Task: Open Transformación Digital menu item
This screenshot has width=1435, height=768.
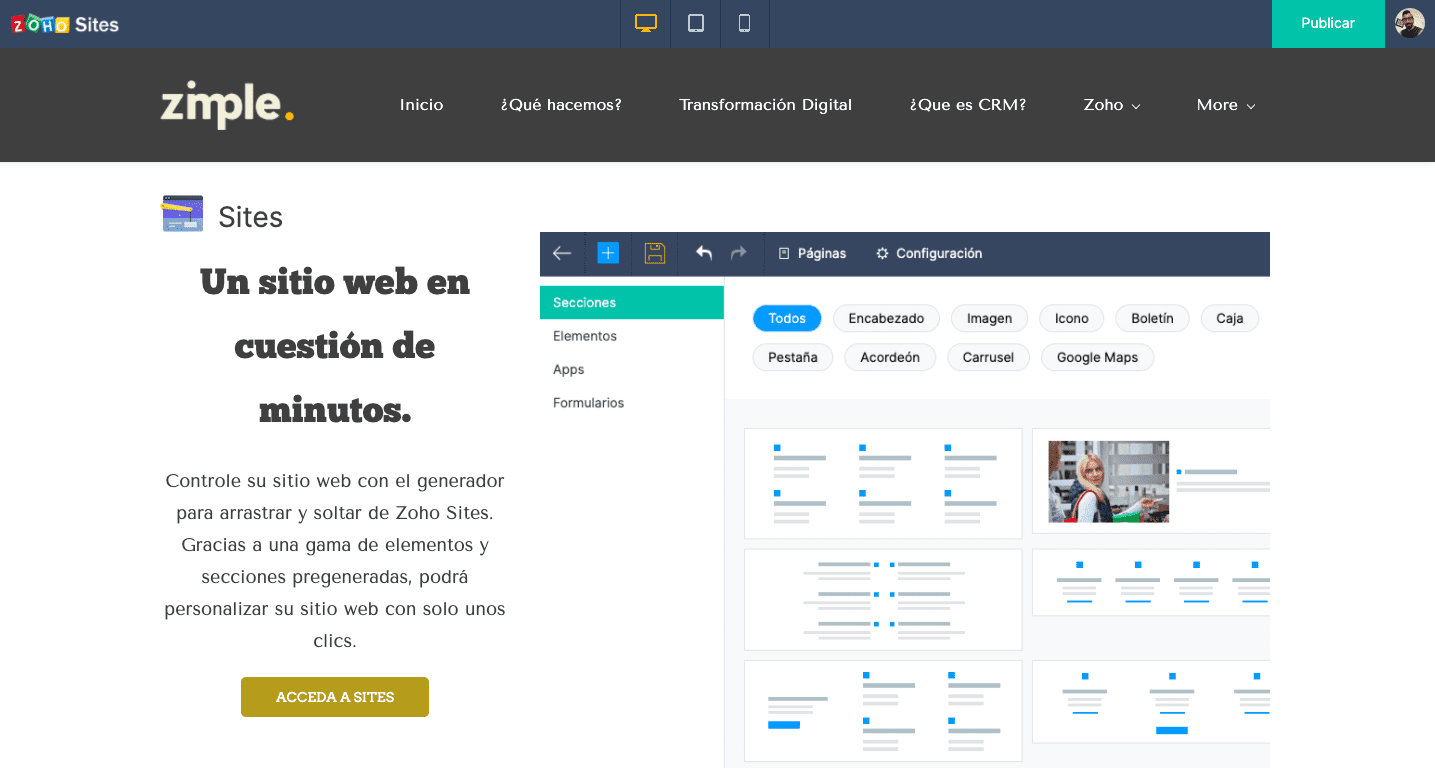Action: click(x=765, y=105)
